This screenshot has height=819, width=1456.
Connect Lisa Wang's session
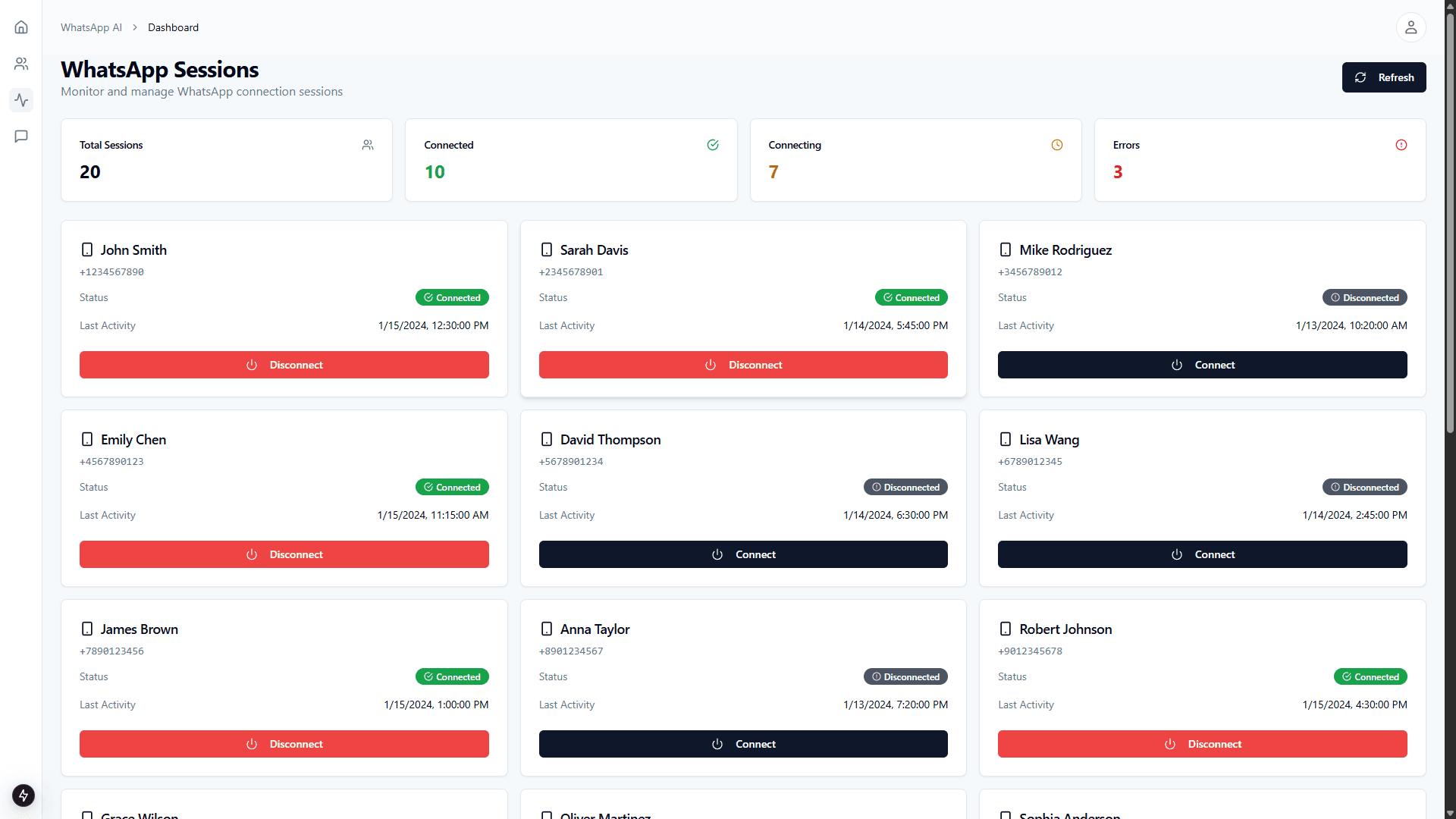1203,554
